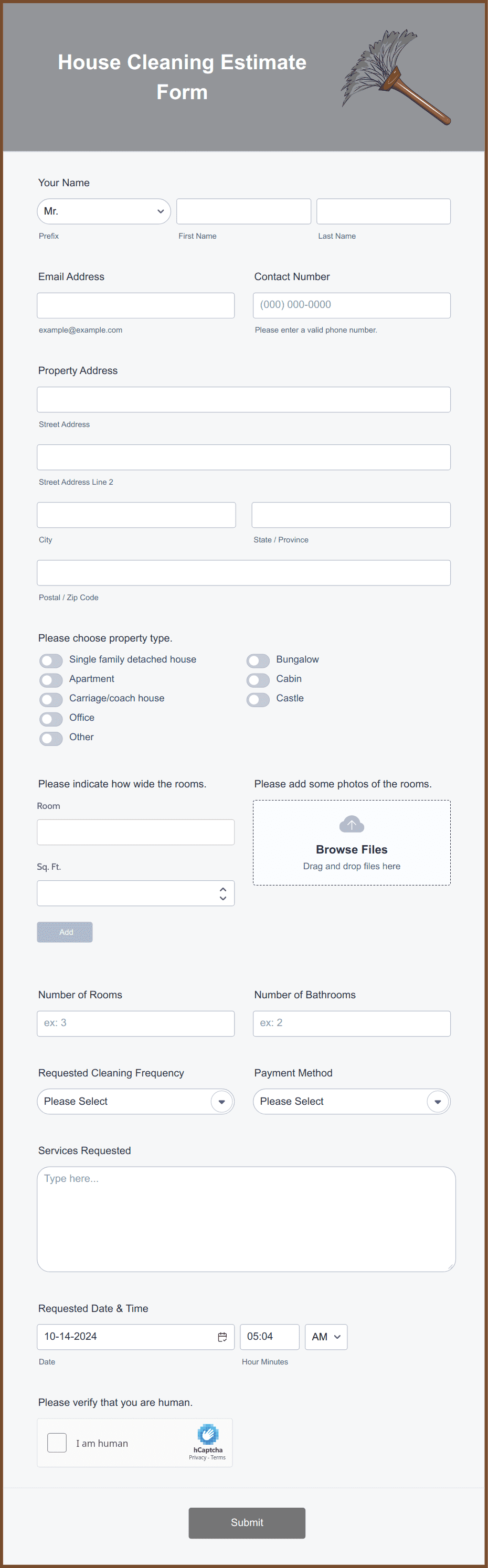Screen dimensions: 488x1568
Task: Toggle the Castle property type
Action: tap(258, 699)
